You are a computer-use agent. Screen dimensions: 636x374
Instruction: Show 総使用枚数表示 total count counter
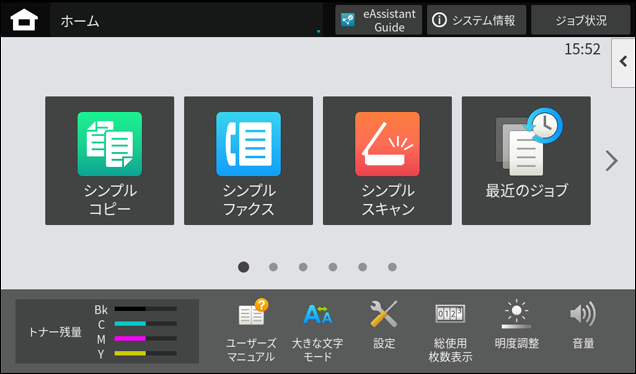tap(450, 330)
